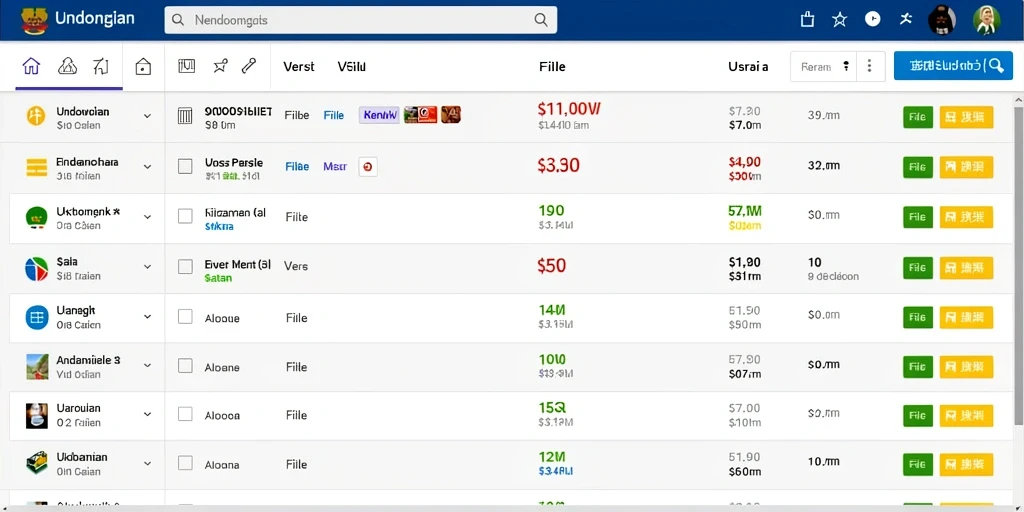Click the triangle warning icon beside home
This screenshot has height=512, width=1024.
point(68,66)
